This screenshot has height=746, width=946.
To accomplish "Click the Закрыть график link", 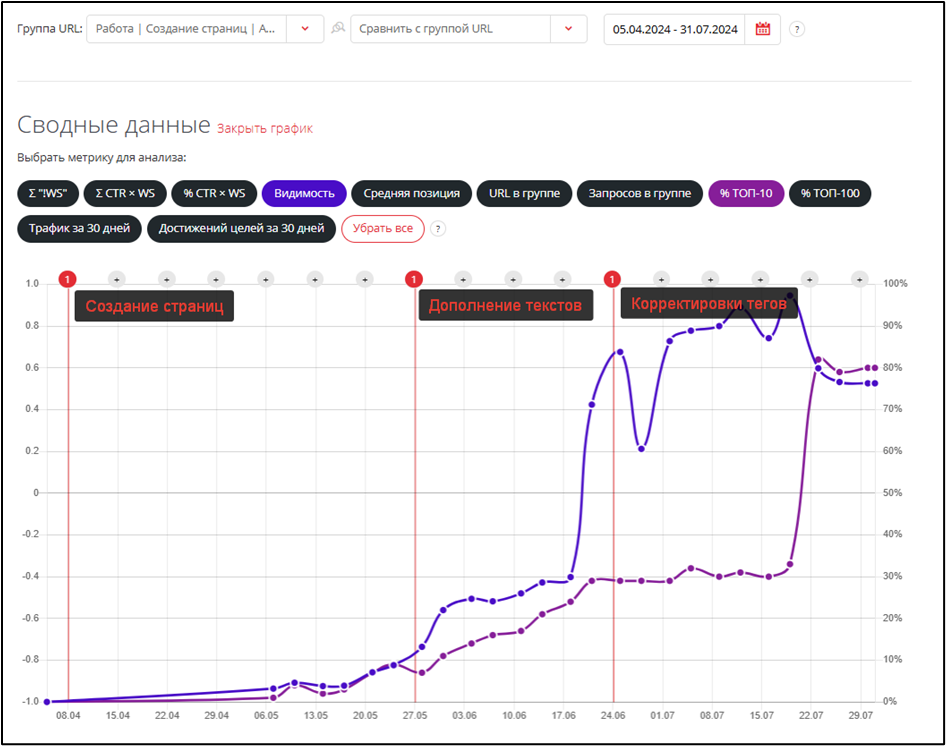I will pos(265,128).
